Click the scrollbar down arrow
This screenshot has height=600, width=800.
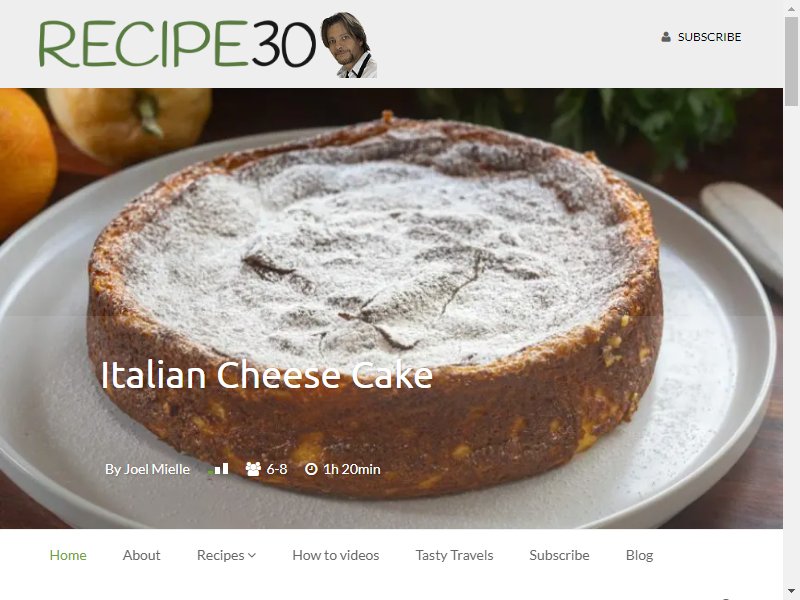[x=791, y=591]
